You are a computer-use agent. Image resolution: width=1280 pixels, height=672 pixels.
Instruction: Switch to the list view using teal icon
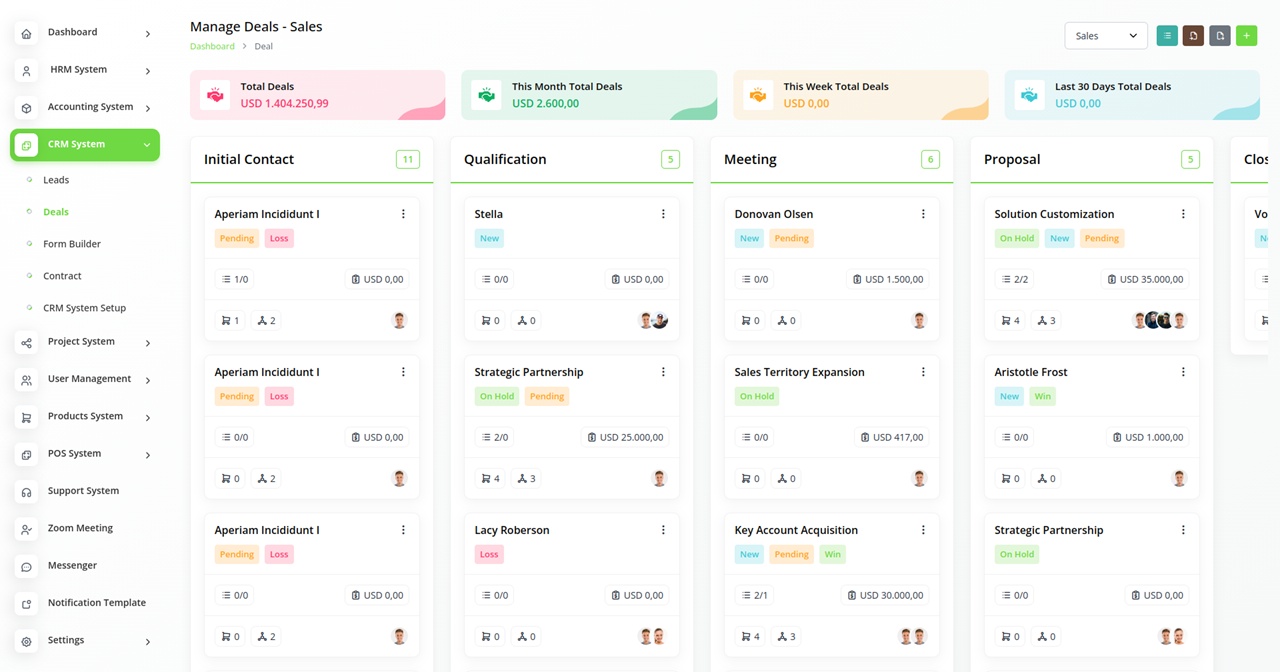point(1166,36)
